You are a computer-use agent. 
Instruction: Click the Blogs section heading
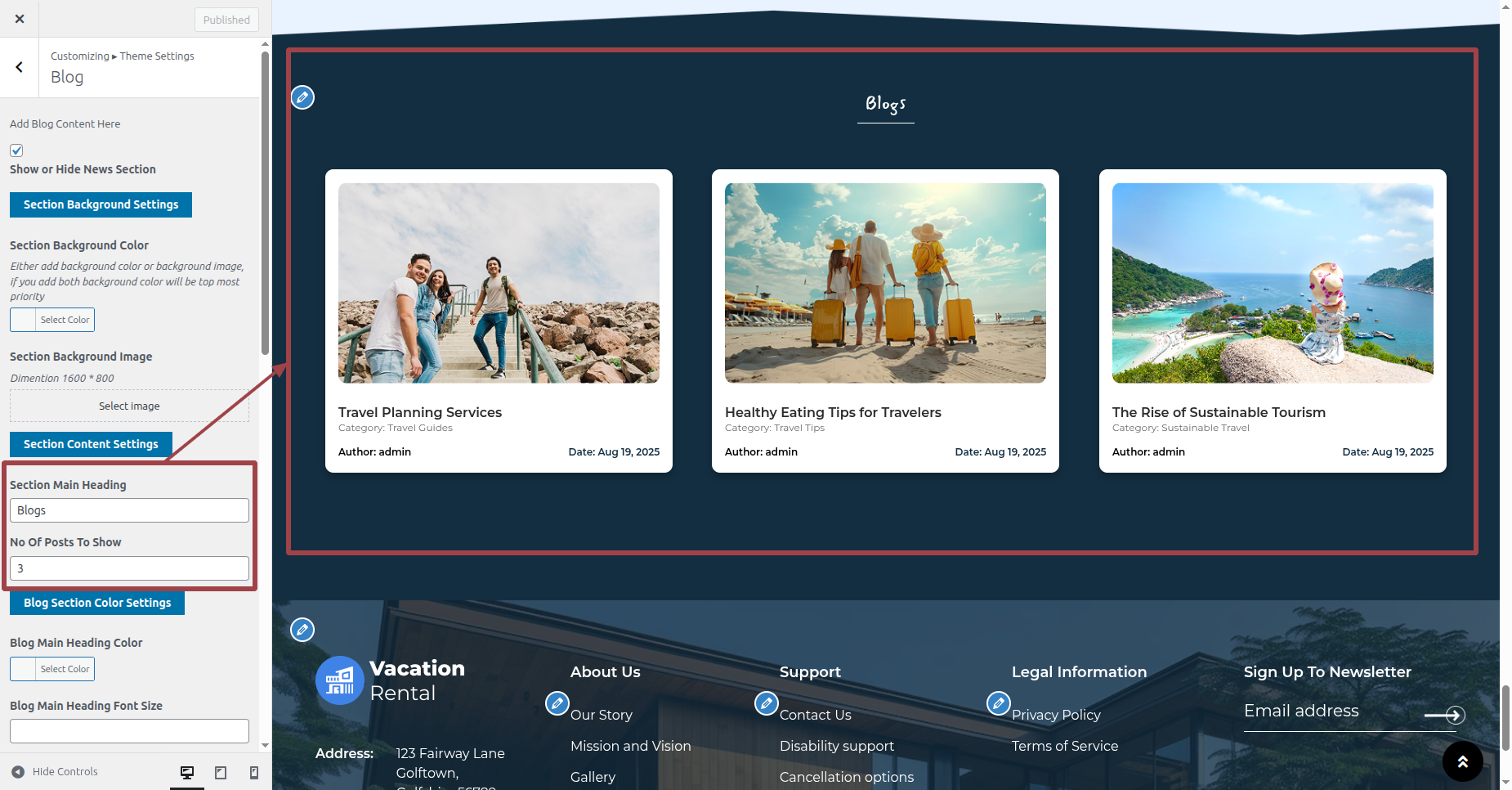coord(886,104)
